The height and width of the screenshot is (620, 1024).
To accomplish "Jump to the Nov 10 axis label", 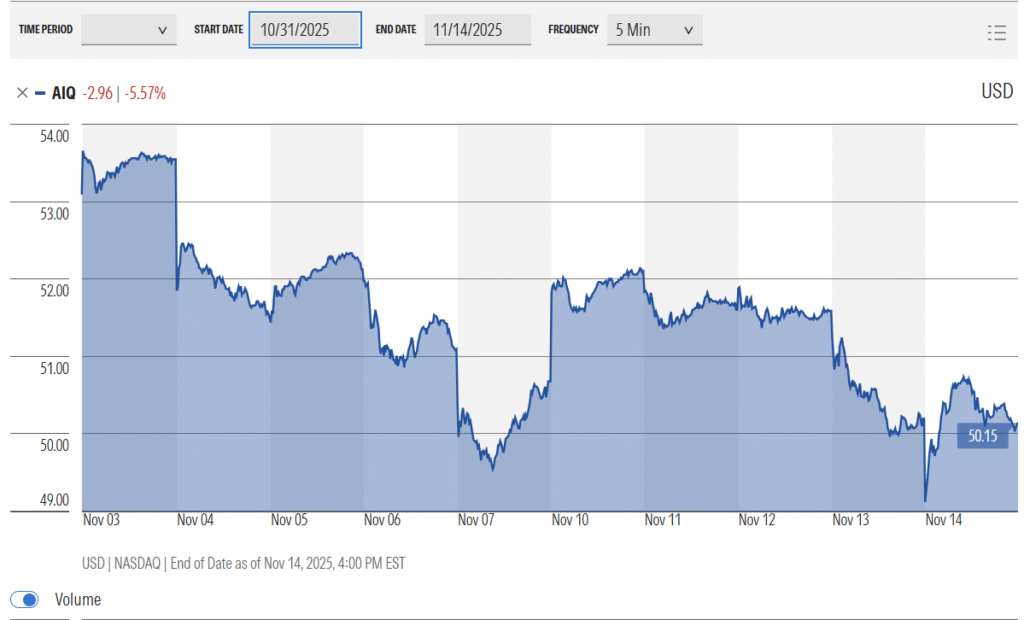I will [570, 520].
